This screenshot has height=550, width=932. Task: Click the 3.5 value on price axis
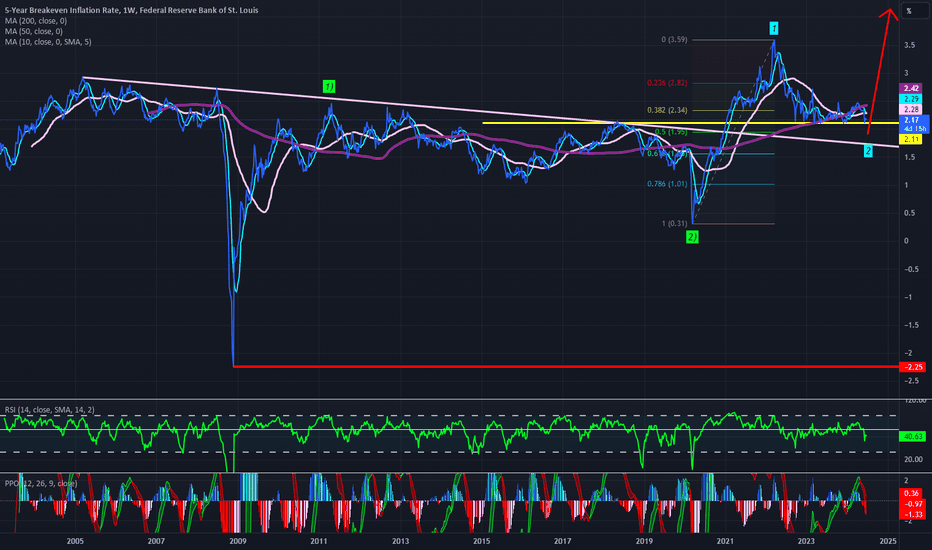click(909, 45)
